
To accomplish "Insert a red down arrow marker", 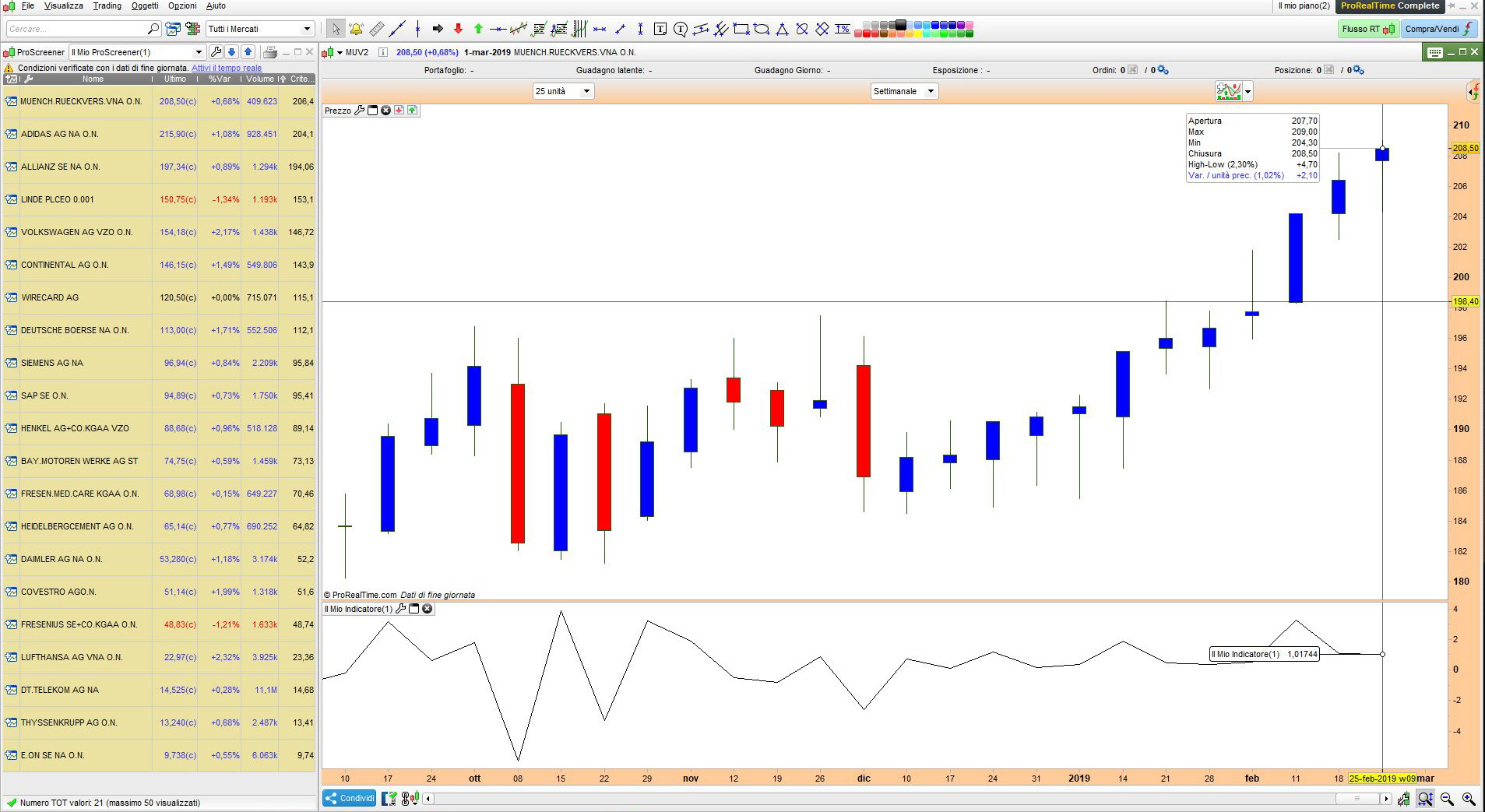I will click(x=458, y=29).
